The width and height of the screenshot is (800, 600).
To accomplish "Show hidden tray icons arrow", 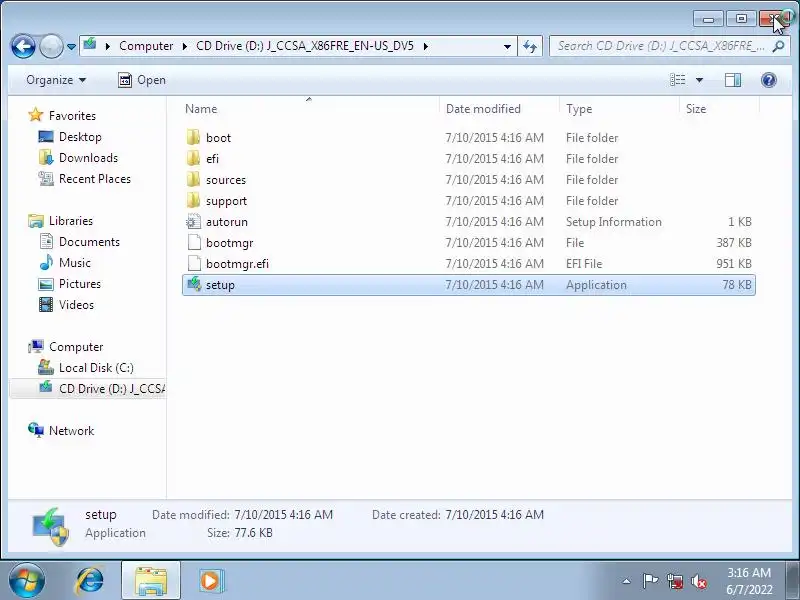I will tap(627, 581).
